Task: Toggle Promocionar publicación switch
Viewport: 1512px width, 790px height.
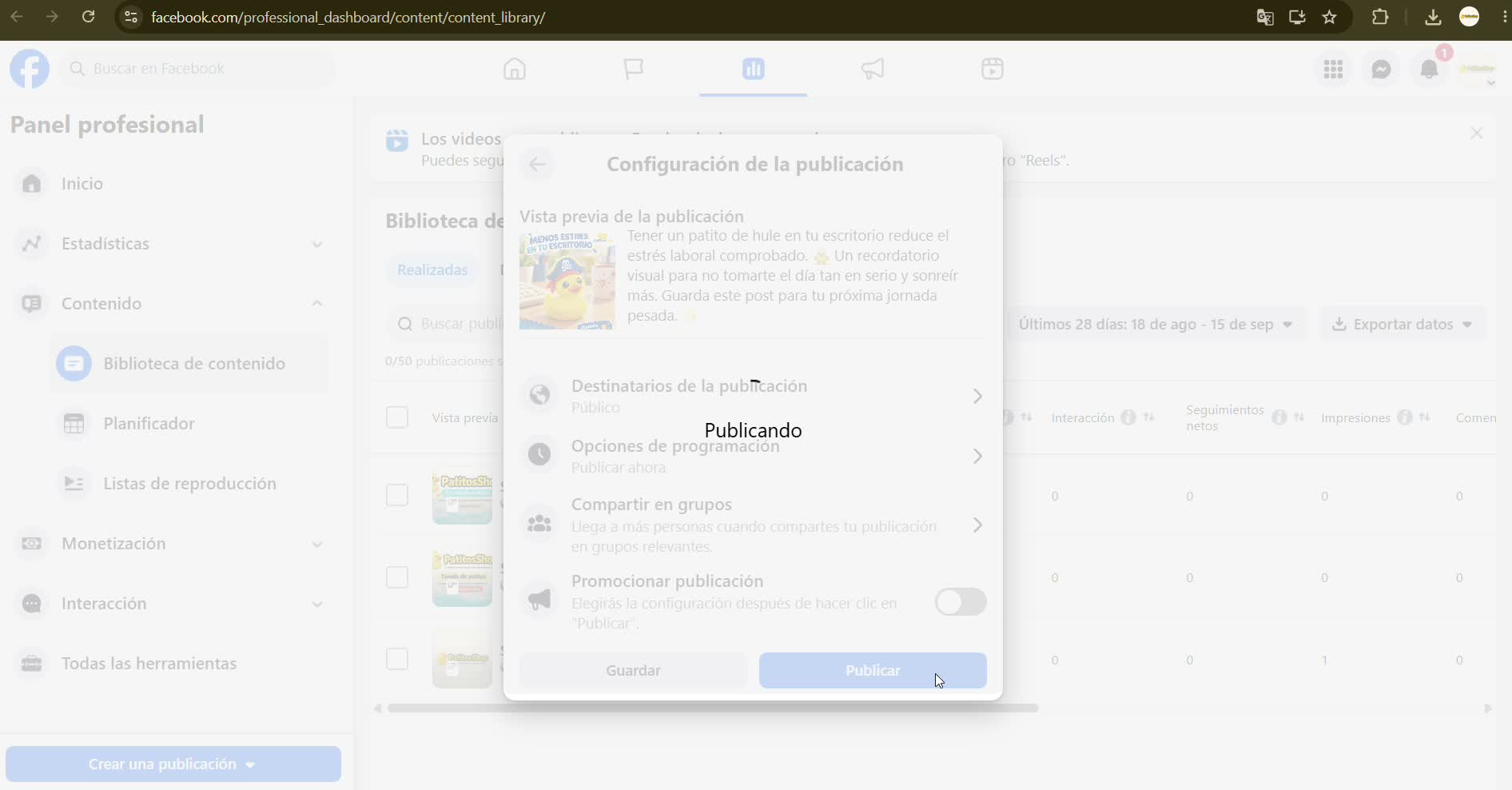Action: coord(961,602)
